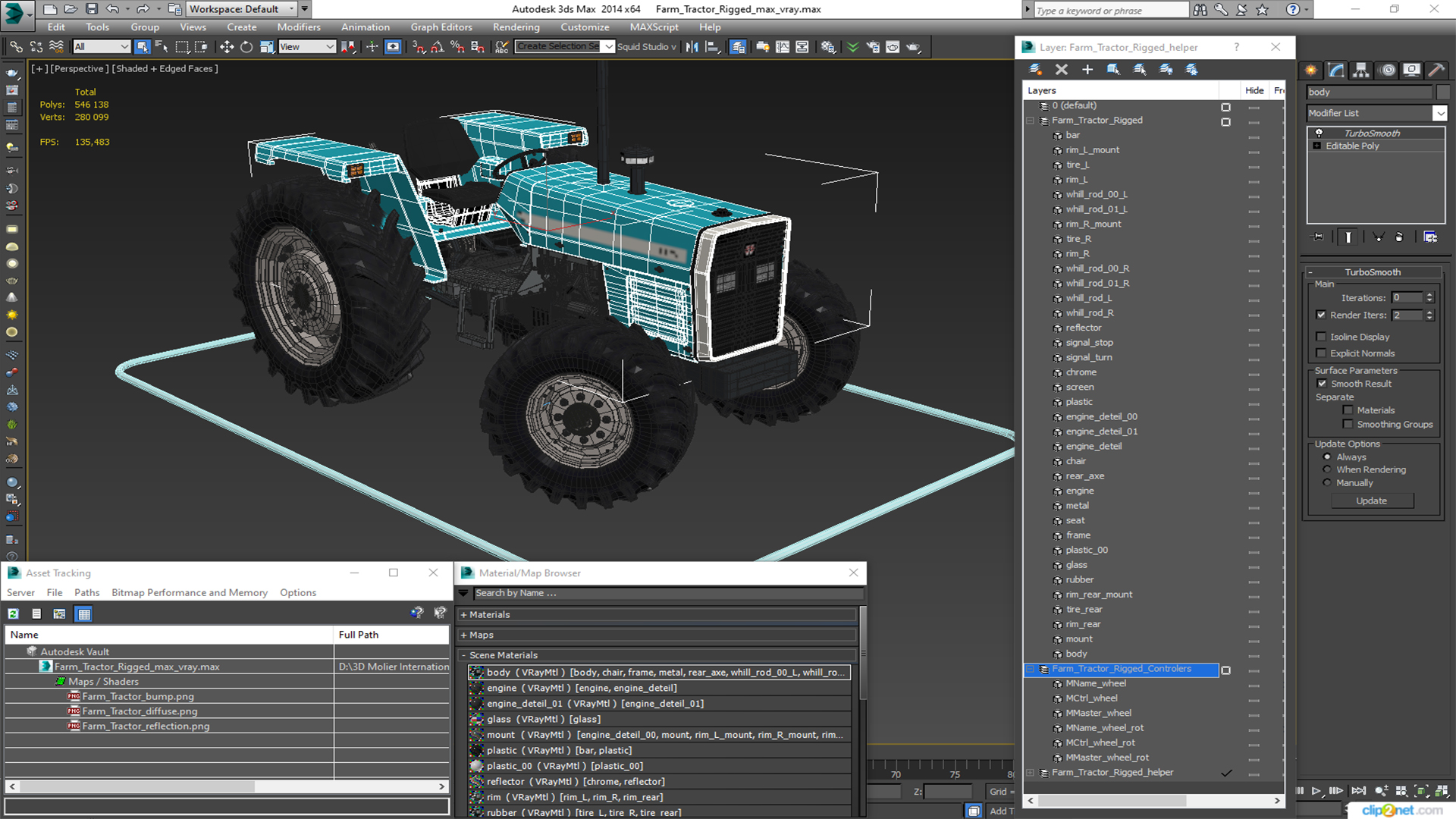
Task: Select the Move tool in main toolbar
Action: 226,47
